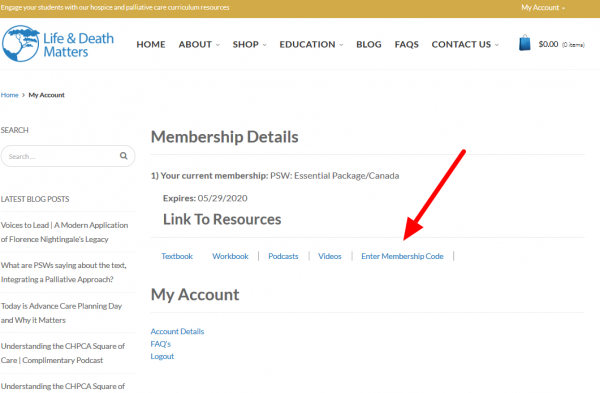Viewport: 600px width, 393px height.
Task: Click the Logout link
Action: coord(162,356)
